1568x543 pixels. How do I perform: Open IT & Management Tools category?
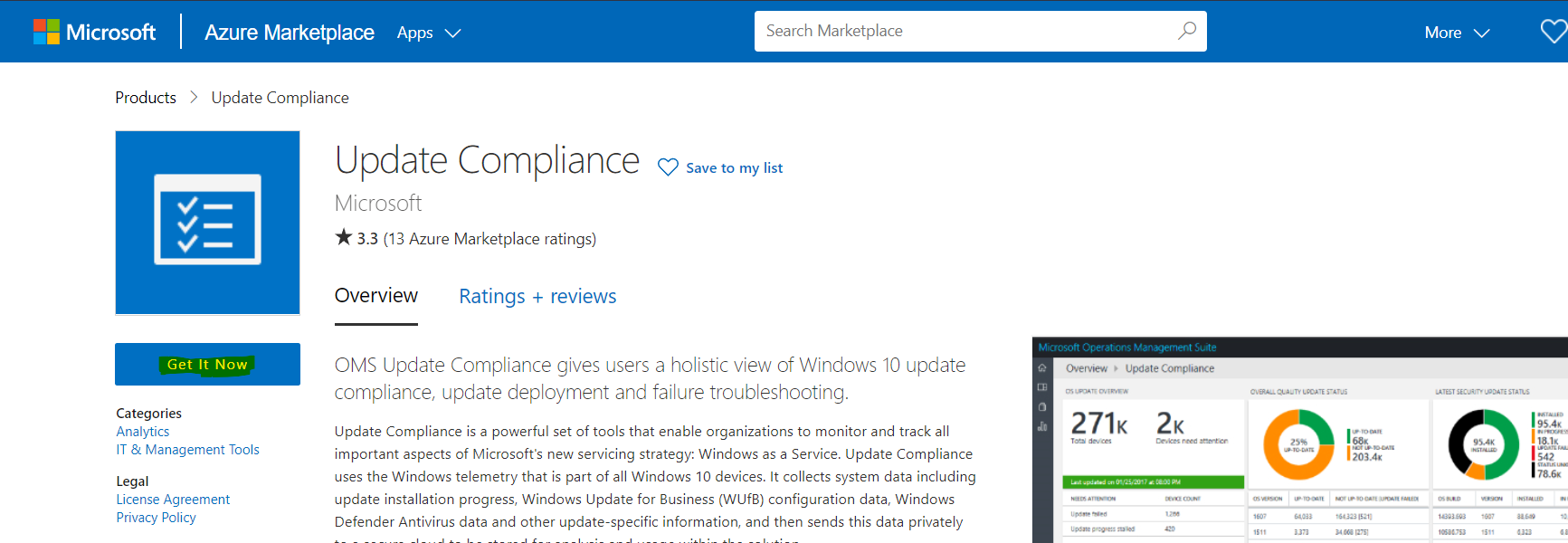[187, 450]
